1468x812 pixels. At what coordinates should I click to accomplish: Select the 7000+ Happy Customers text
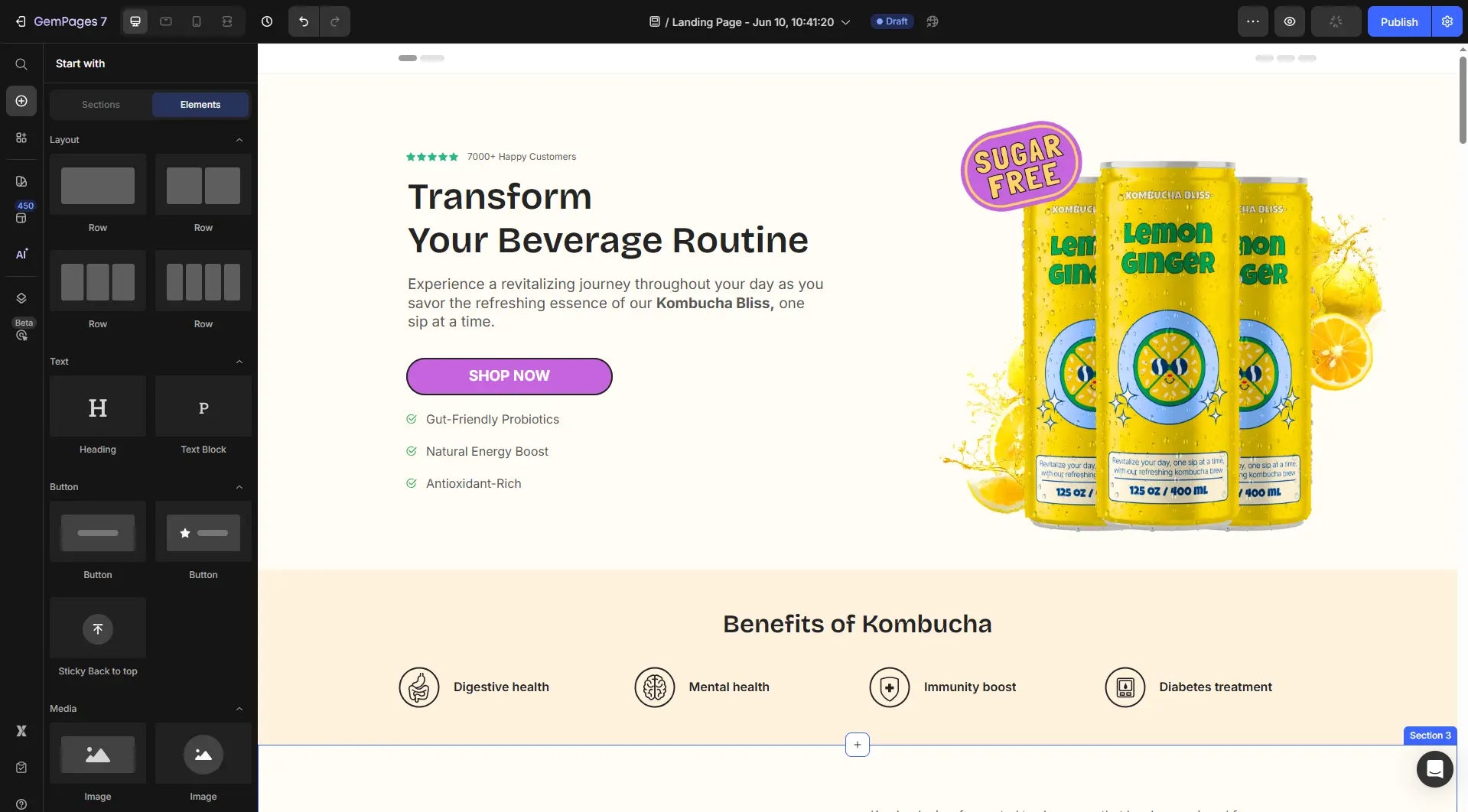(x=522, y=157)
